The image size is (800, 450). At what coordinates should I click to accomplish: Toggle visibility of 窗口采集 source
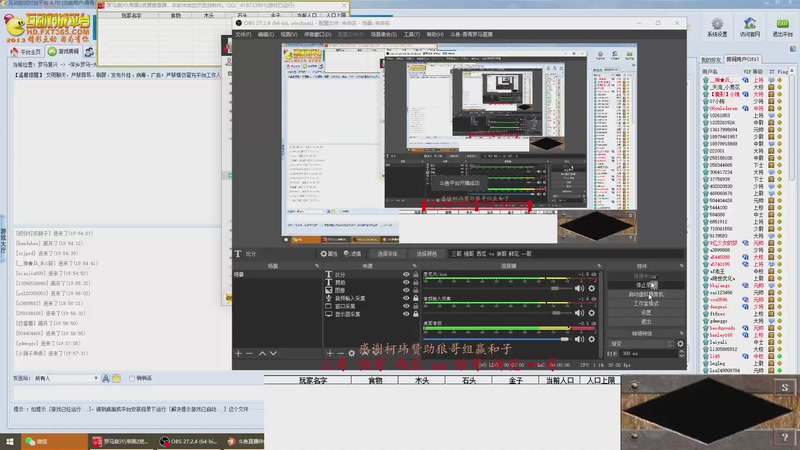[x=406, y=306]
